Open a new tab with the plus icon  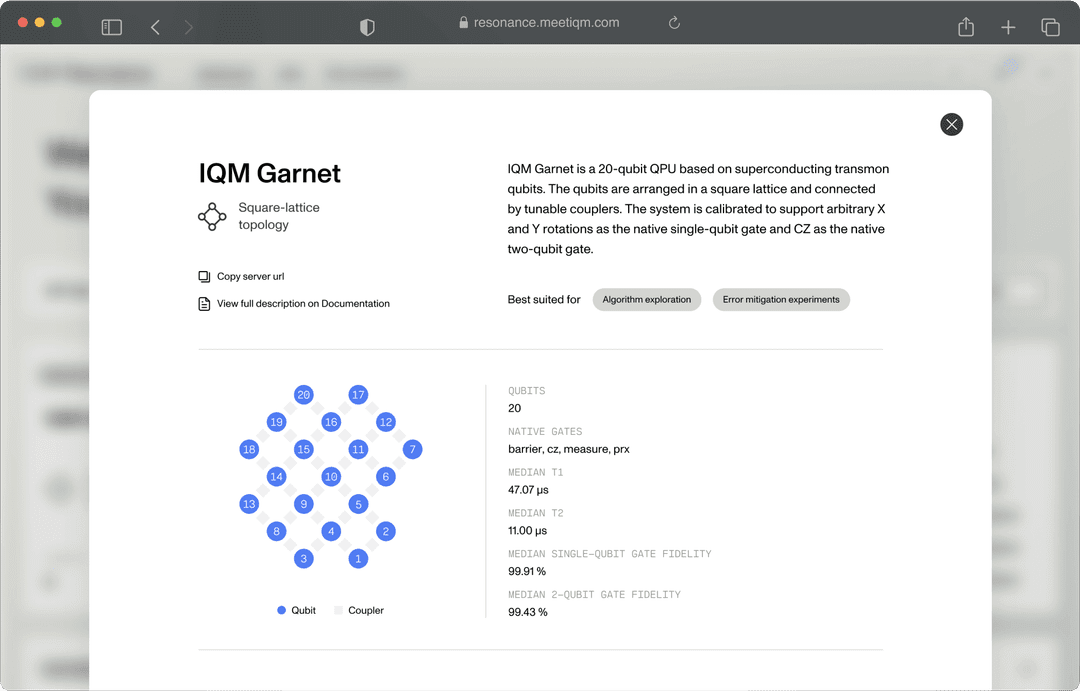[x=1008, y=27]
